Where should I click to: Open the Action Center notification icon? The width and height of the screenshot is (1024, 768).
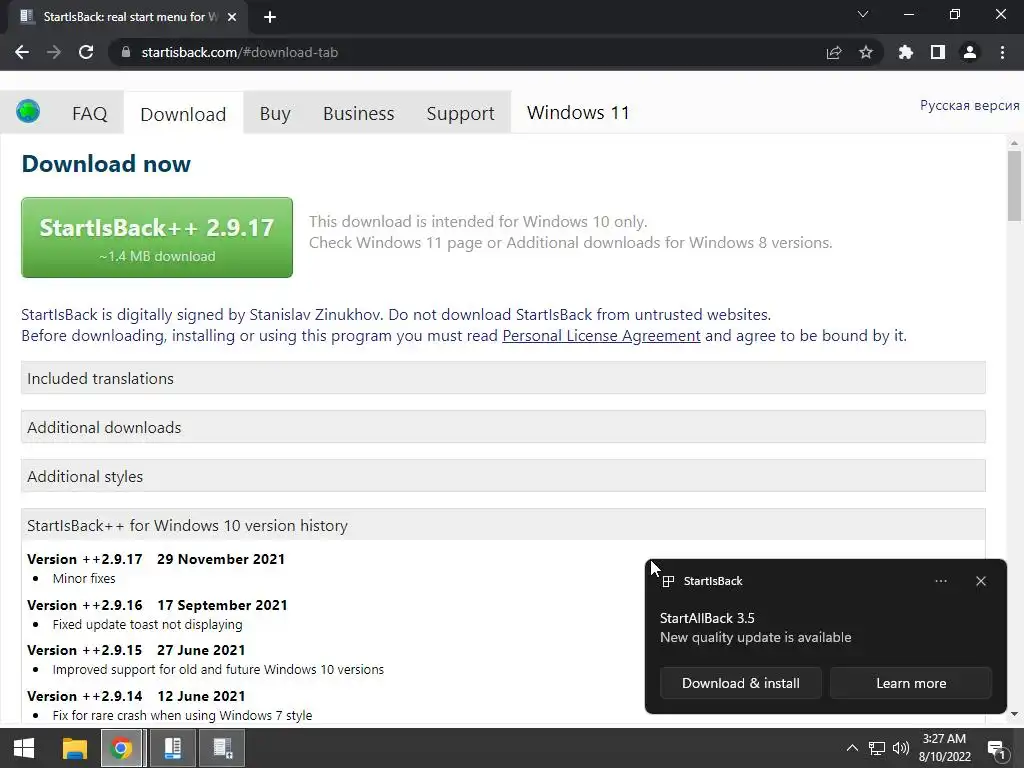click(997, 750)
